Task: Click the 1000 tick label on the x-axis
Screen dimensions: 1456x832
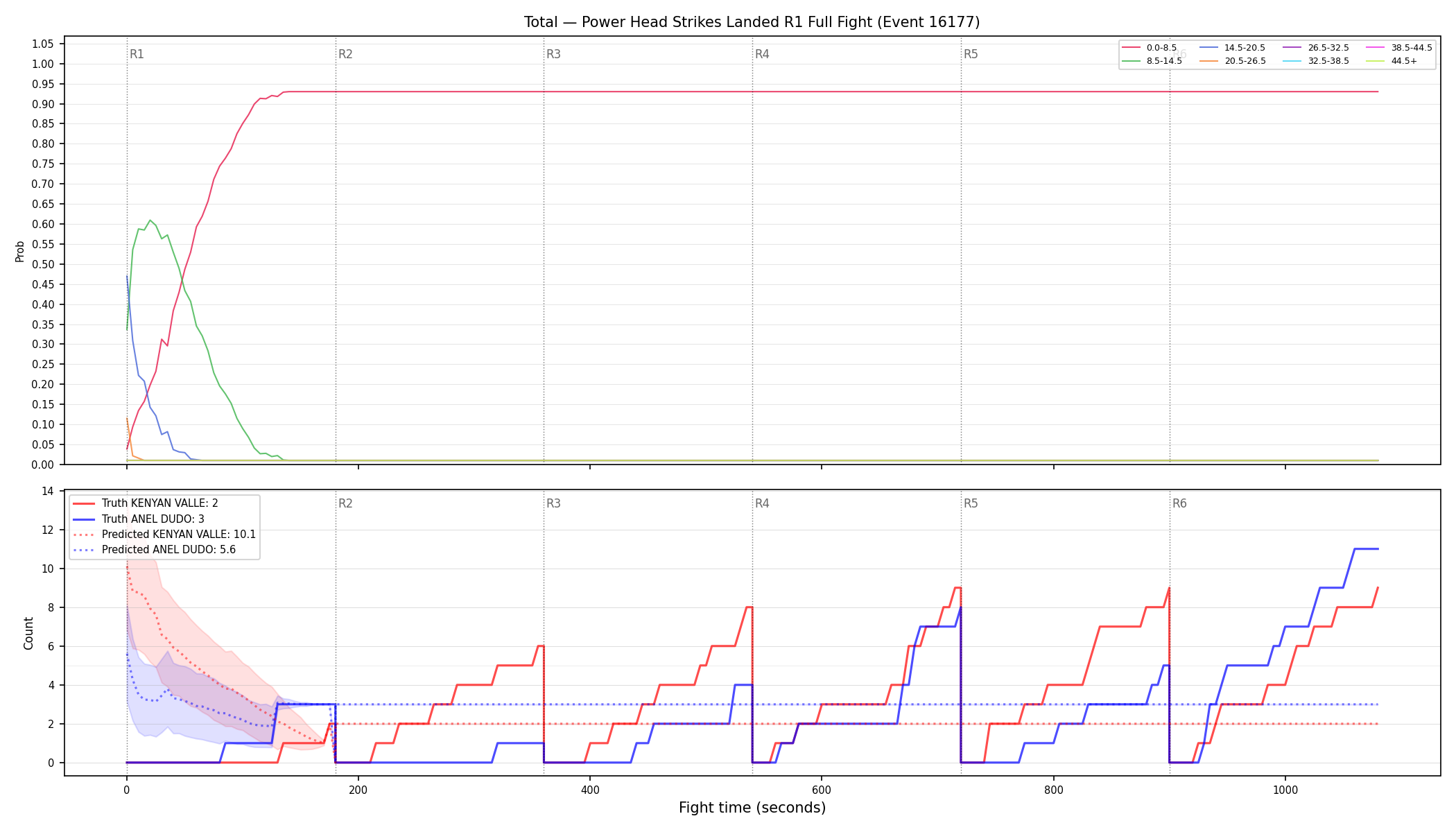Action: coord(1285,789)
